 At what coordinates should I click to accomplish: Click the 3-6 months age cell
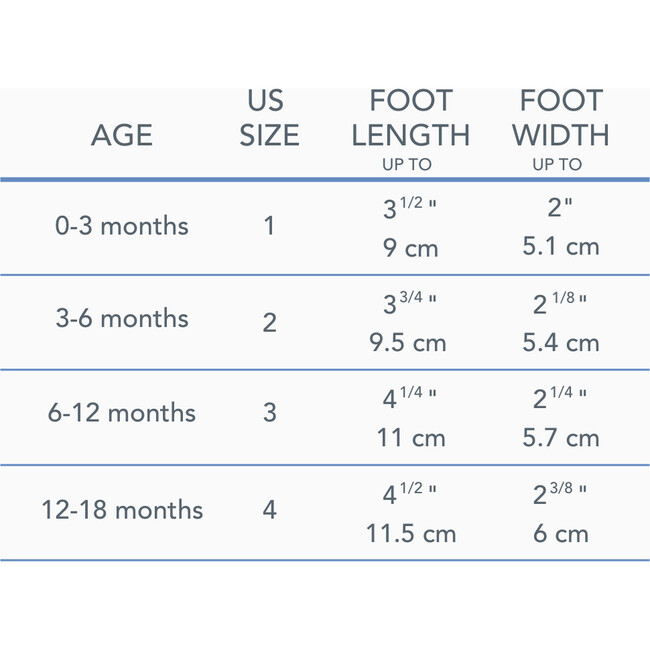(x=122, y=319)
